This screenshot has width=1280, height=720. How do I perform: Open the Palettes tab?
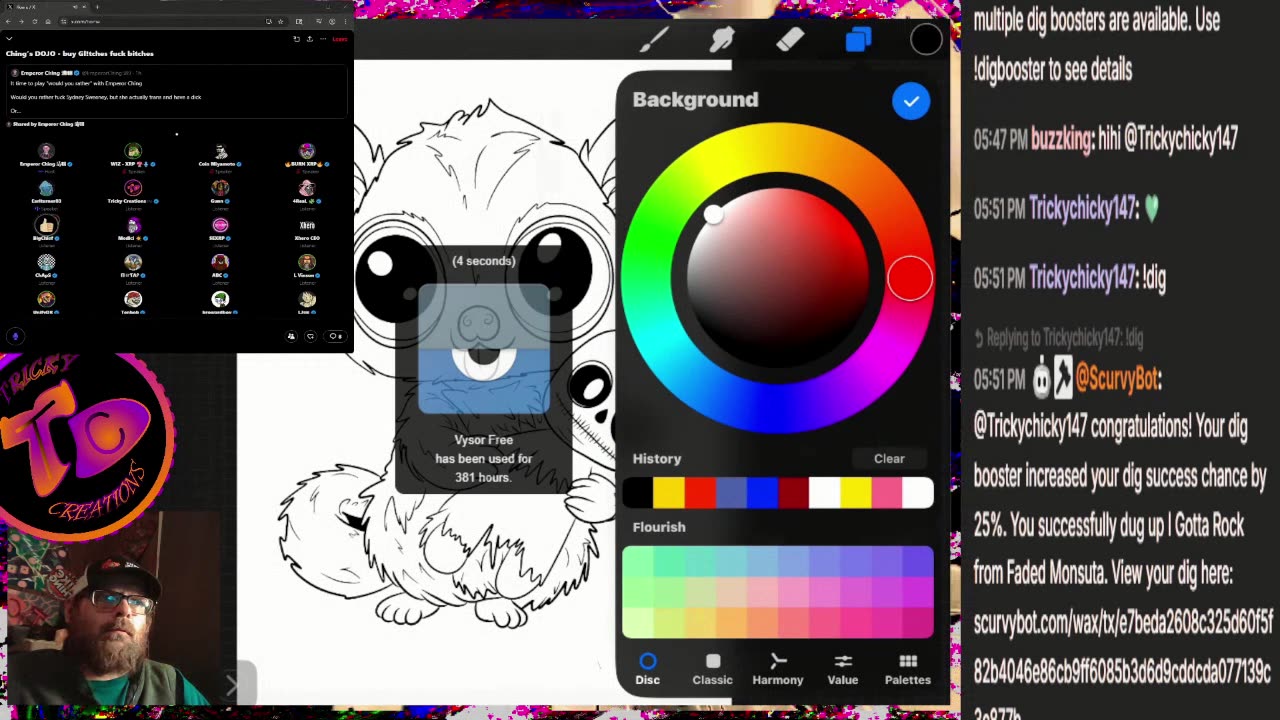coord(908,669)
